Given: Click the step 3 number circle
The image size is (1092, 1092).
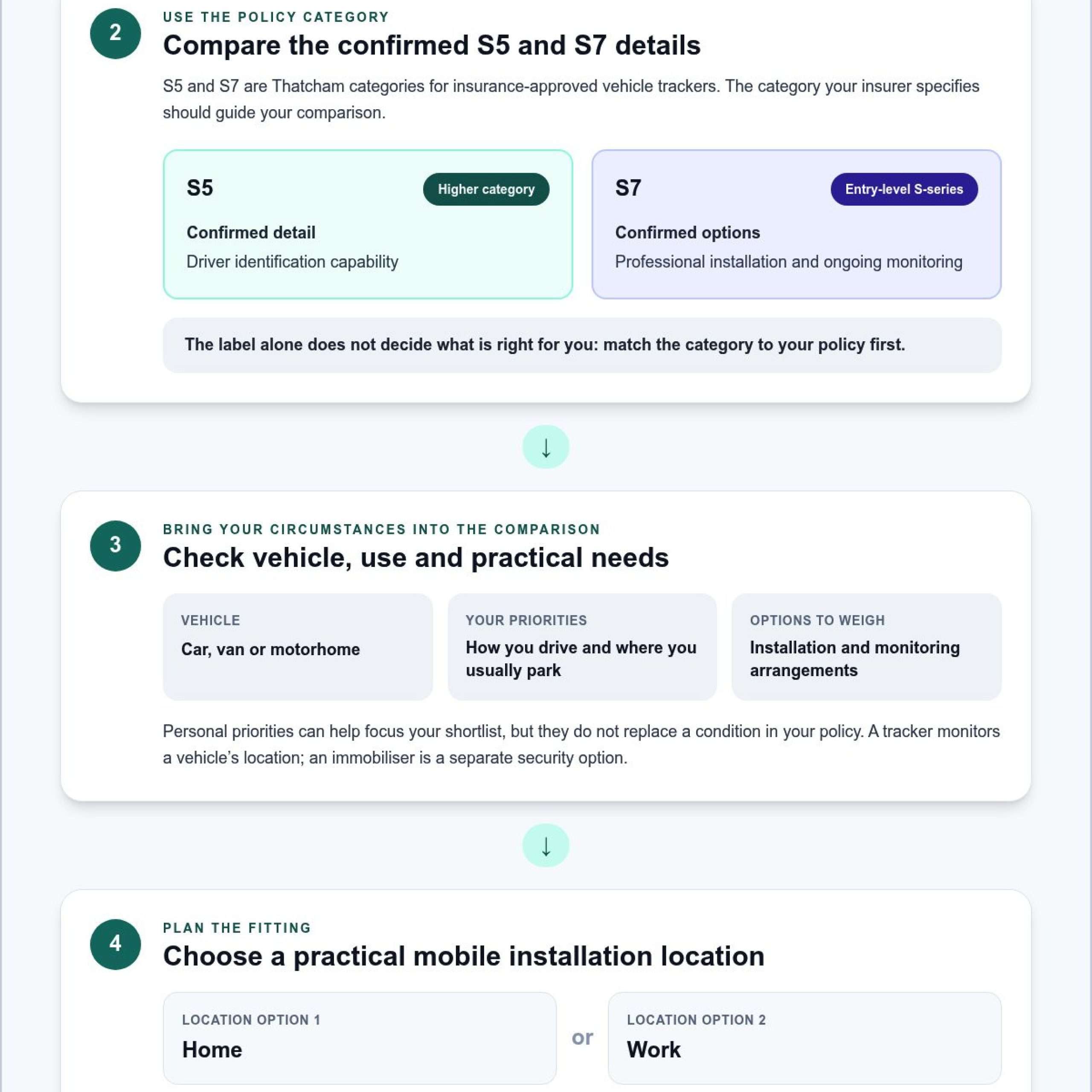Looking at the screenshot, I should coord(115,546).
